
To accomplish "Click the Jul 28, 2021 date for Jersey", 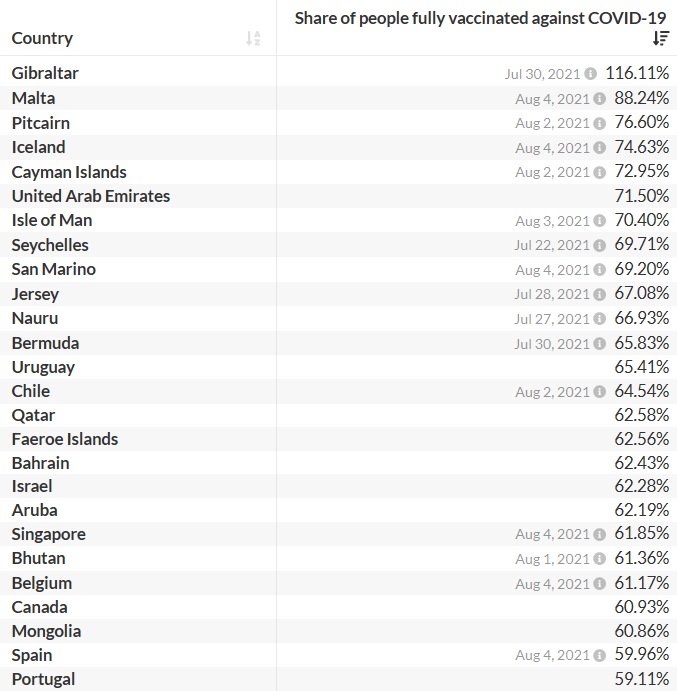I will 552,294.
